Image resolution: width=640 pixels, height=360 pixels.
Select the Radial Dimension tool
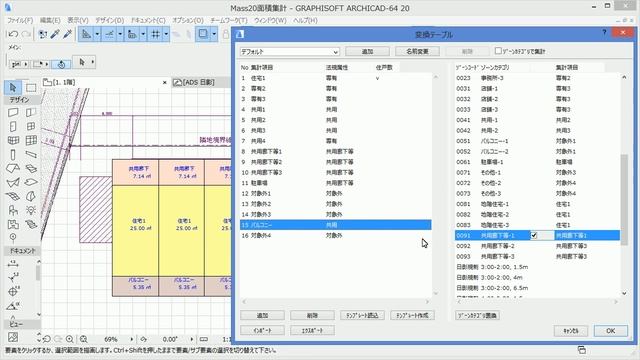pyautogui.click(x=13, y=278)
